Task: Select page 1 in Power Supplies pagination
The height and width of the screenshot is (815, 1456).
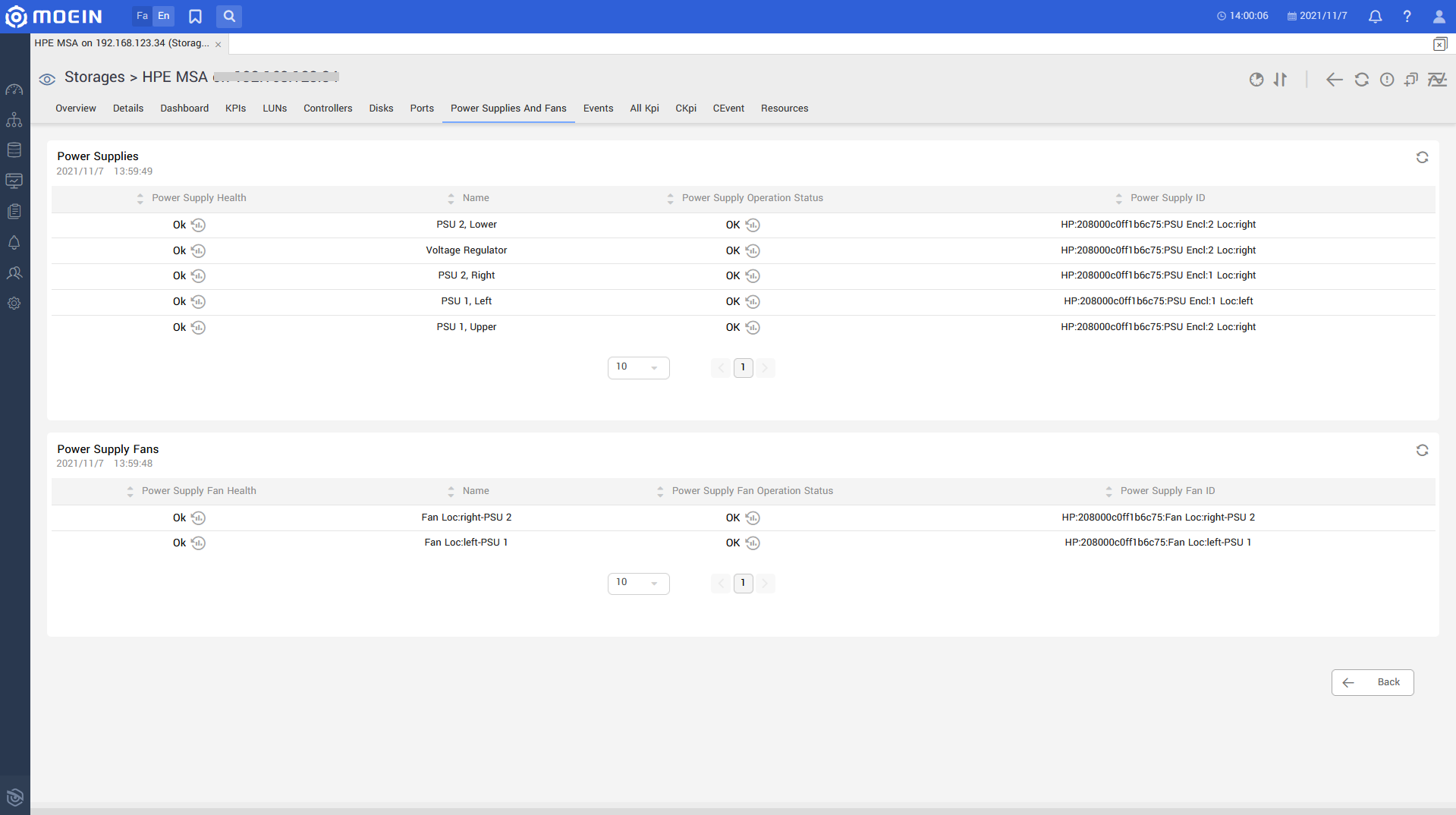Action: click(x=743, y=367)
